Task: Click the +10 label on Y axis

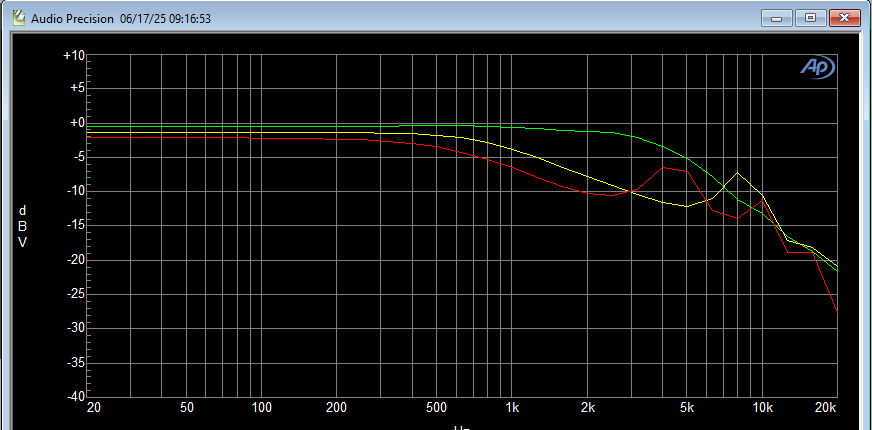Action: (x=74, y=56)
